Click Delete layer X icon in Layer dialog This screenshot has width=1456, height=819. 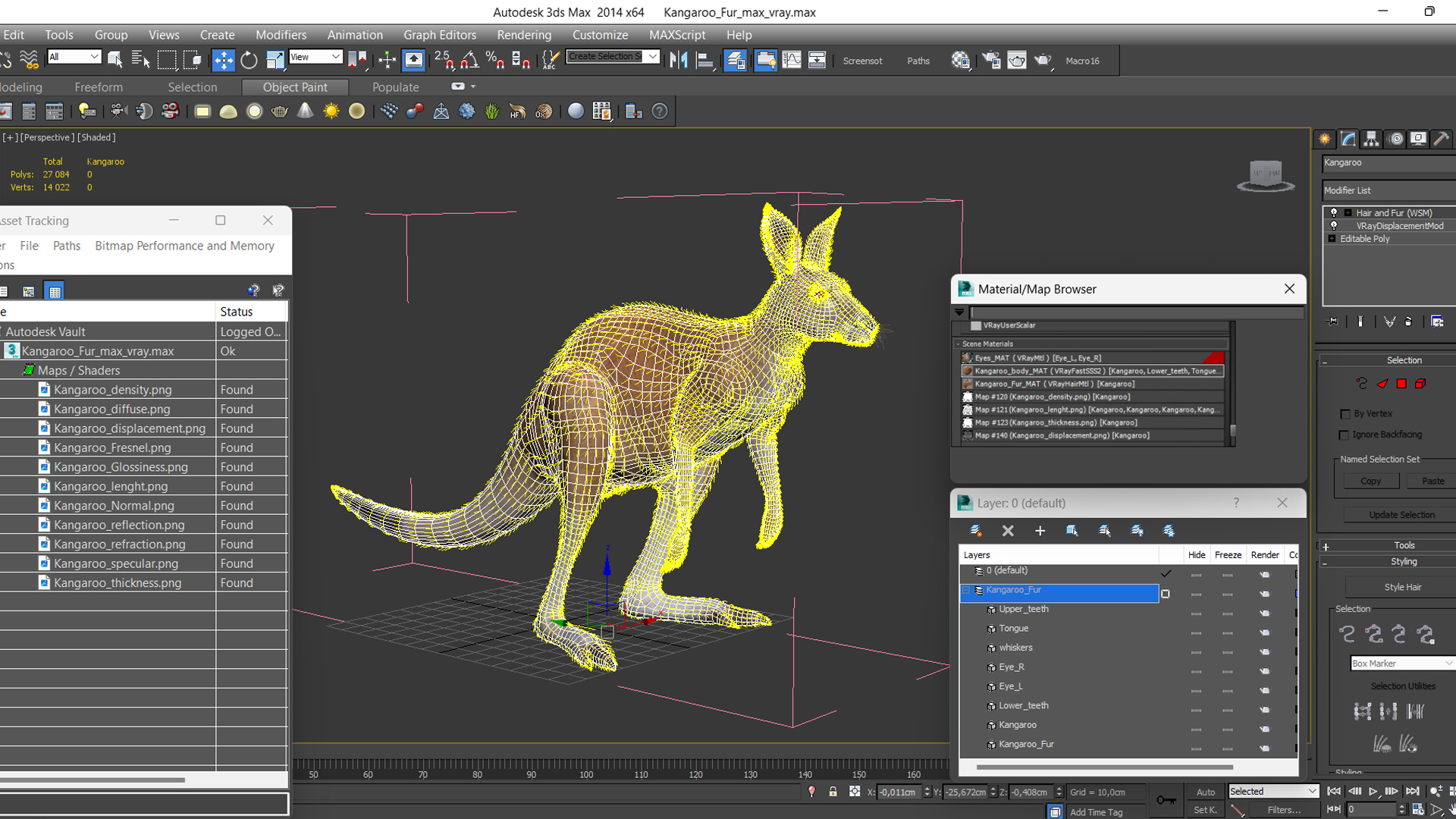click(1008, 531)
